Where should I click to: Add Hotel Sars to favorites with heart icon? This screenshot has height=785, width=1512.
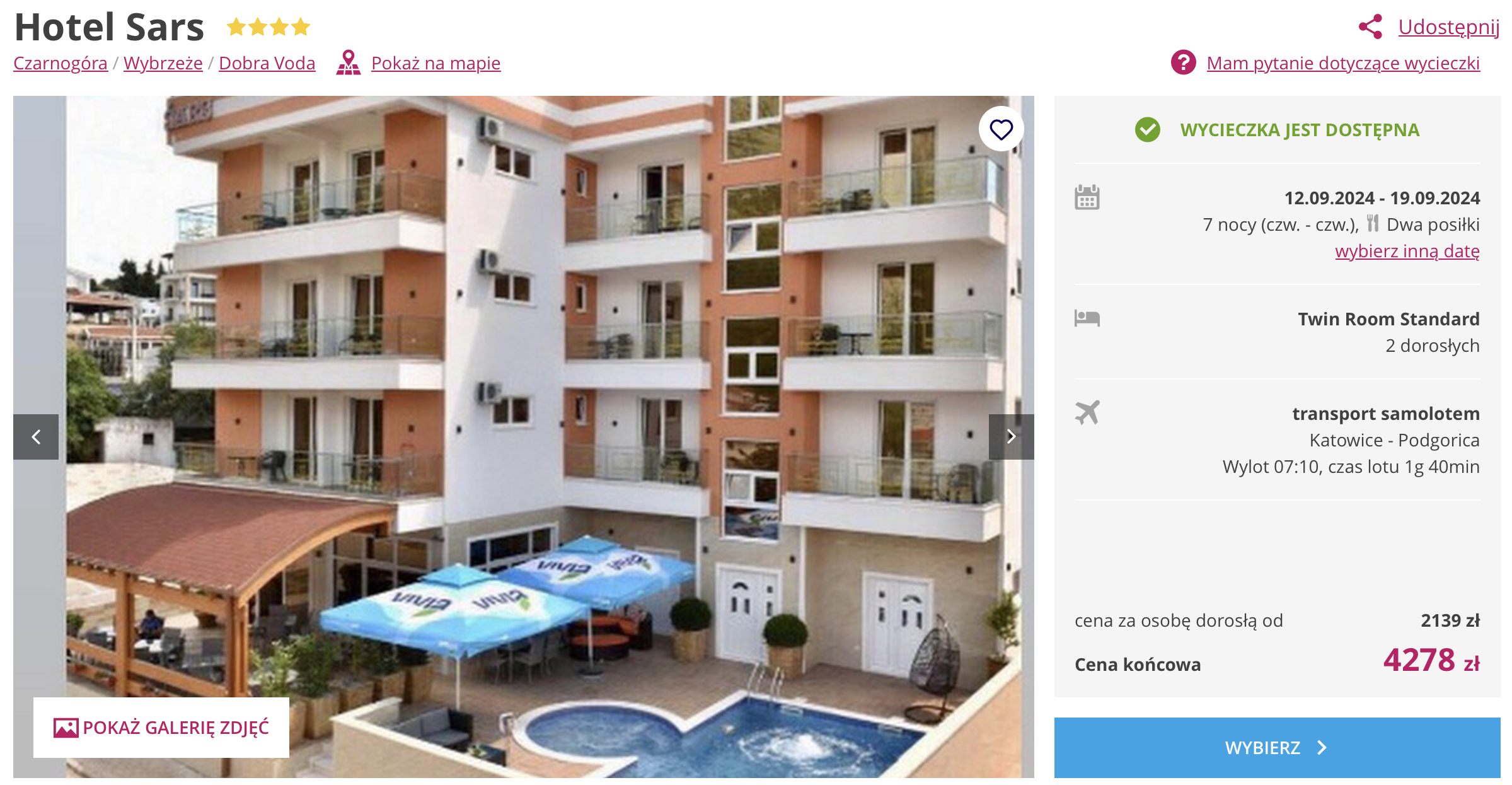coord(1001,129)
